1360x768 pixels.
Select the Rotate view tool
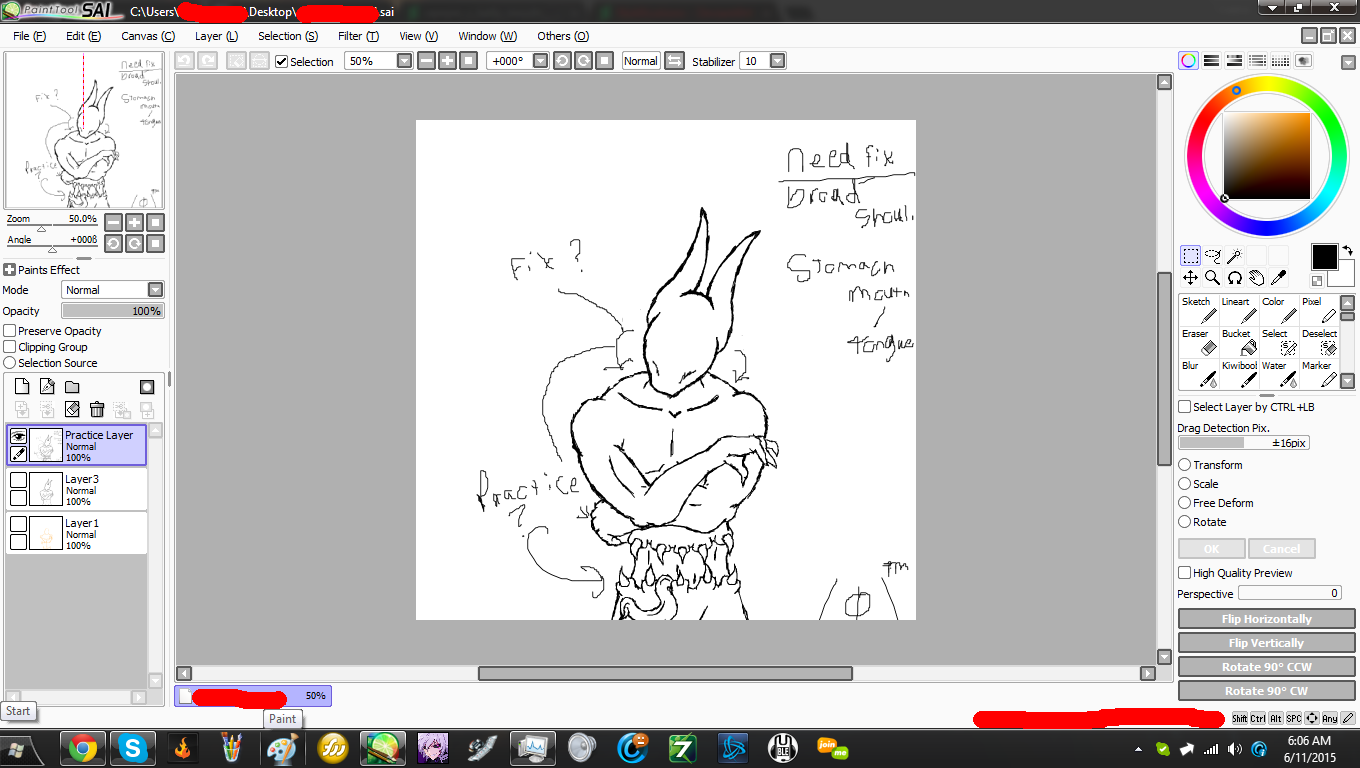pyautogui.click(x=1234, y=277)
